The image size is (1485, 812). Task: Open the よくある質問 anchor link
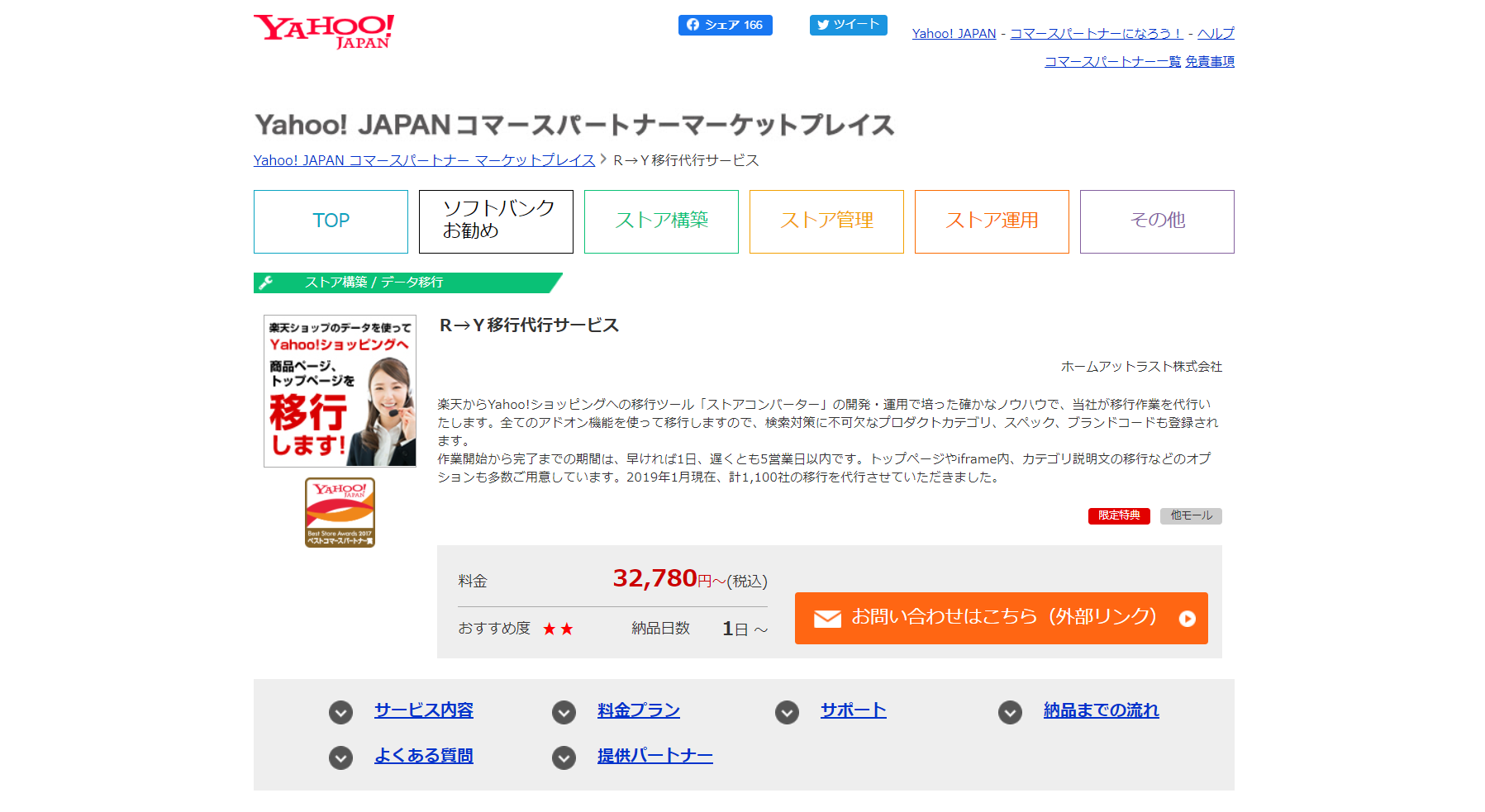[423, 756]
